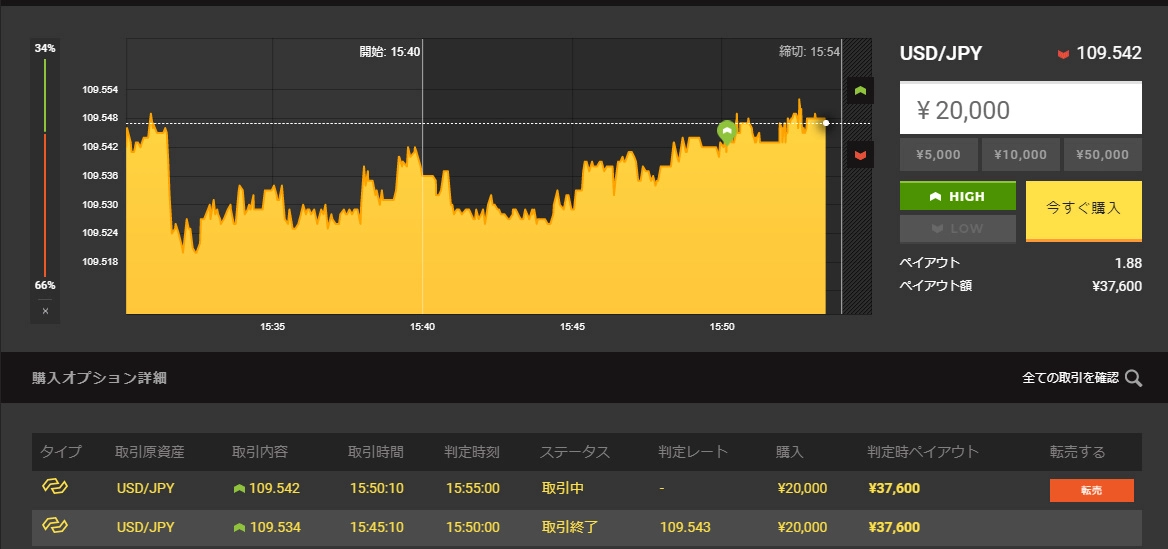Click the option type icon in the second trade row
The width and height of the screenshot is (1168, 549).
click(x=53, y=525)
